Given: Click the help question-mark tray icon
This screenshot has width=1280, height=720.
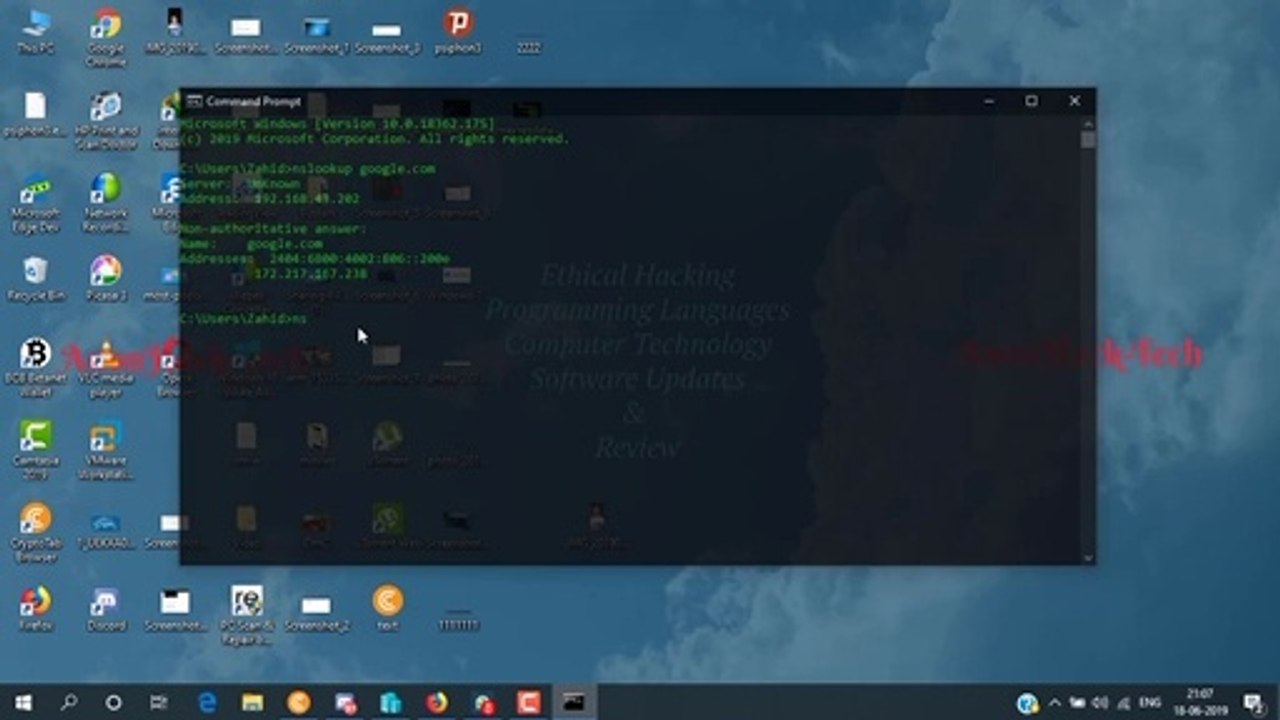Looking at the screenshot, I should coord(1027,703).
